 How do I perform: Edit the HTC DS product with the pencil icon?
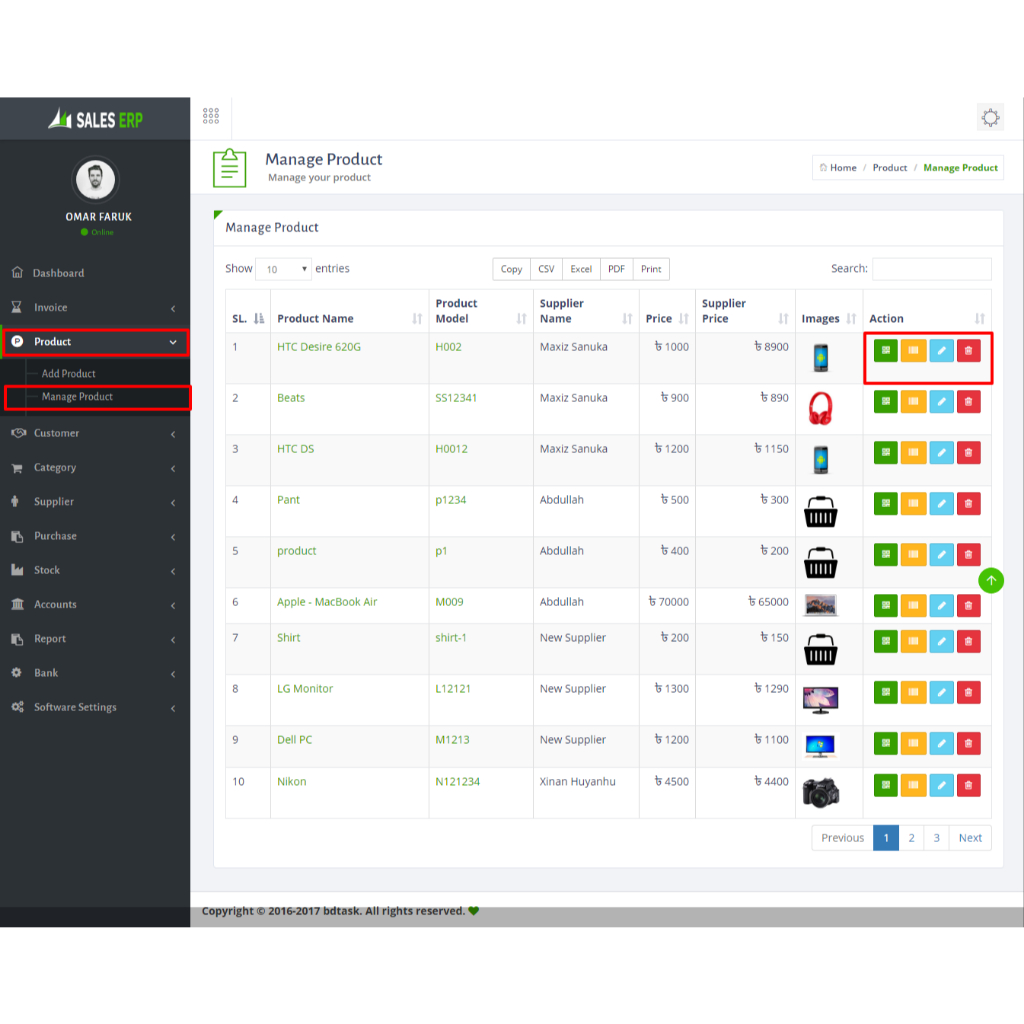pyautogui.click(x=941, y=453)
